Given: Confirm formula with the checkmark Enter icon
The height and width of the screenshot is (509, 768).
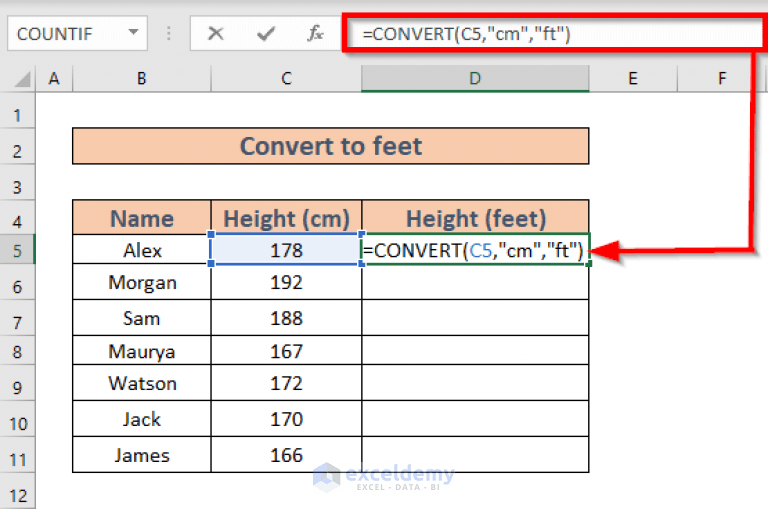Looking at the screenshot, I should click(x=265, y=33).
